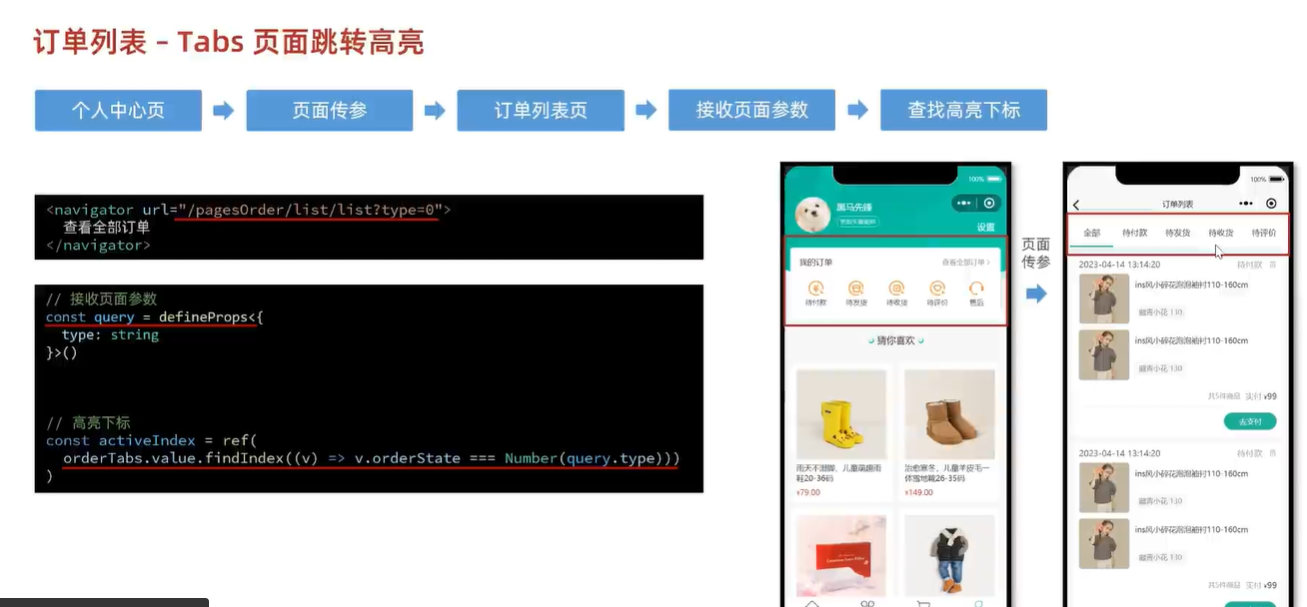
Task: Click the back chevron in the 订单列表 phone
Action: tap(1076, 204)
